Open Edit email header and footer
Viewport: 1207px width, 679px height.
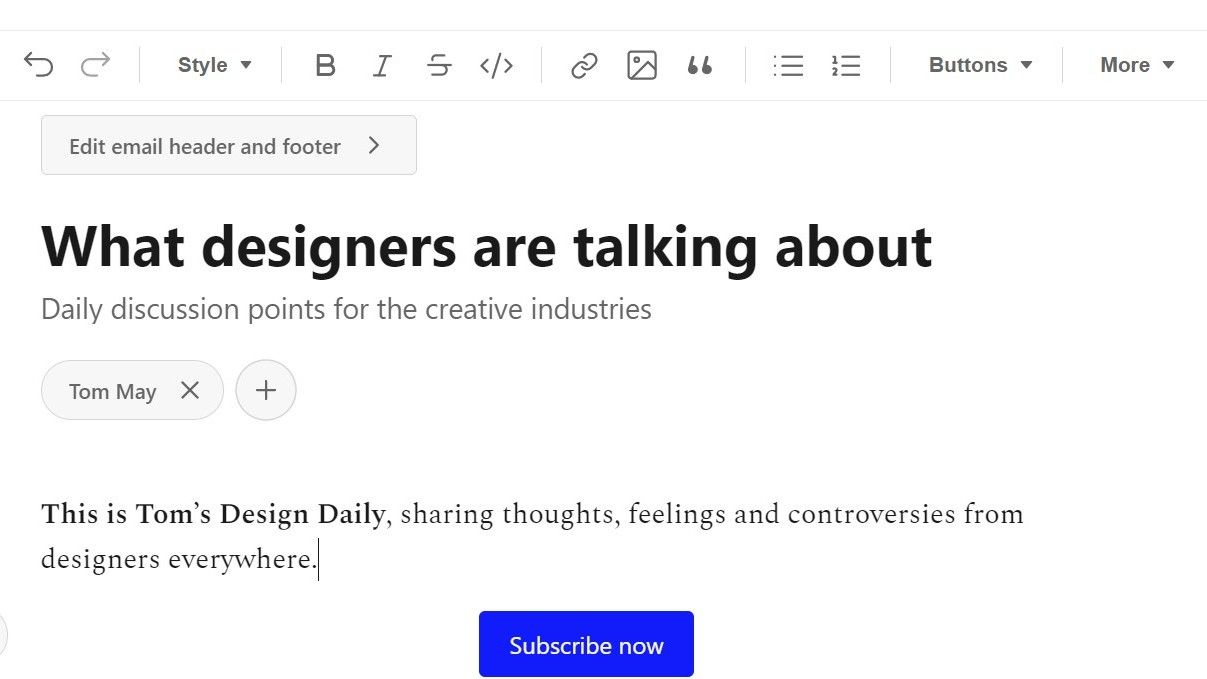229,145
